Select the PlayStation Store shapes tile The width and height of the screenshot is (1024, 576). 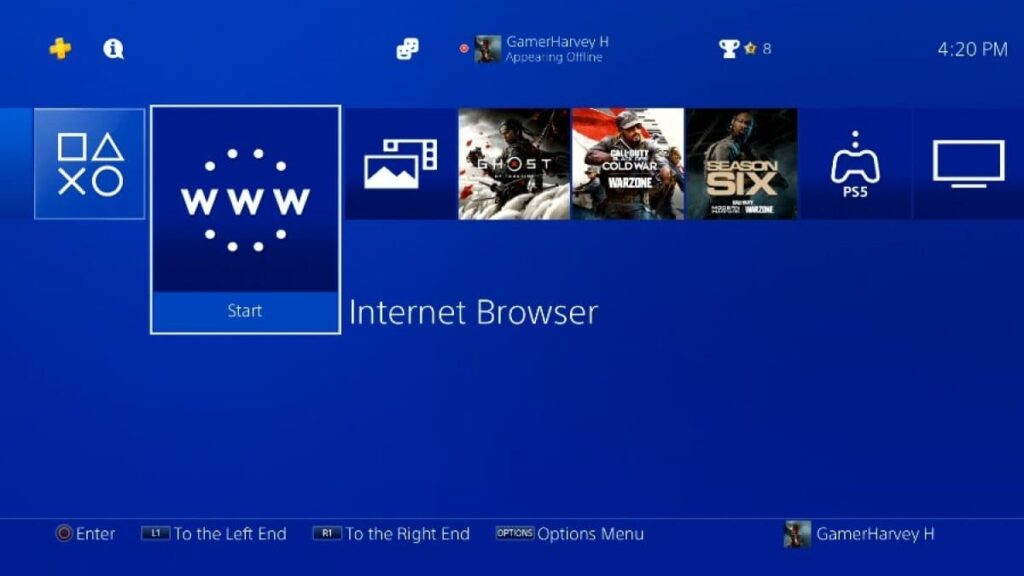pyautogui.click(x=89, y=164)
